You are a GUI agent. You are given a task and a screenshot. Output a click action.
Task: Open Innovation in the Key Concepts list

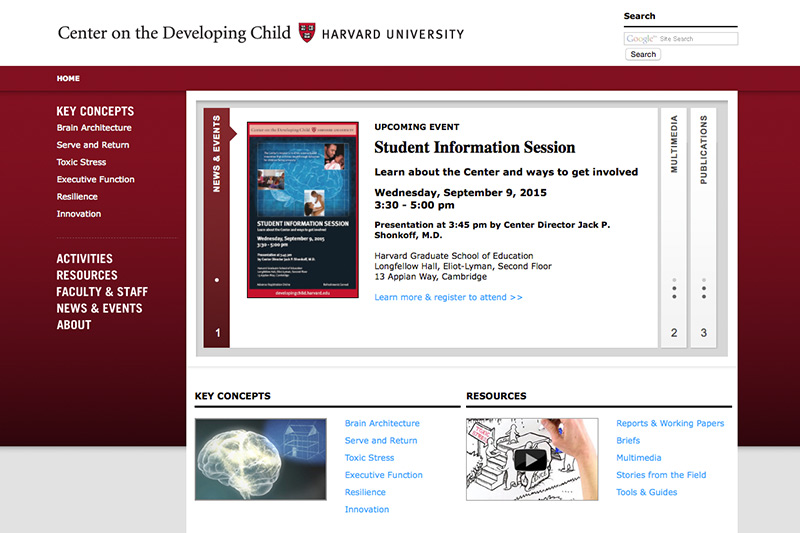(x=366, y=510)
